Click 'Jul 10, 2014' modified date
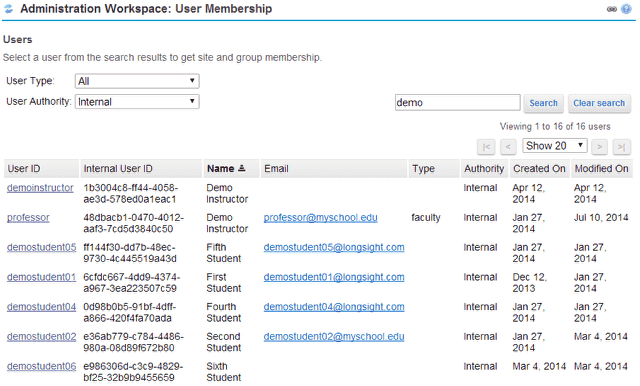Screen dimensions: 640x386 pyautogui.click(x=601, y=218)
